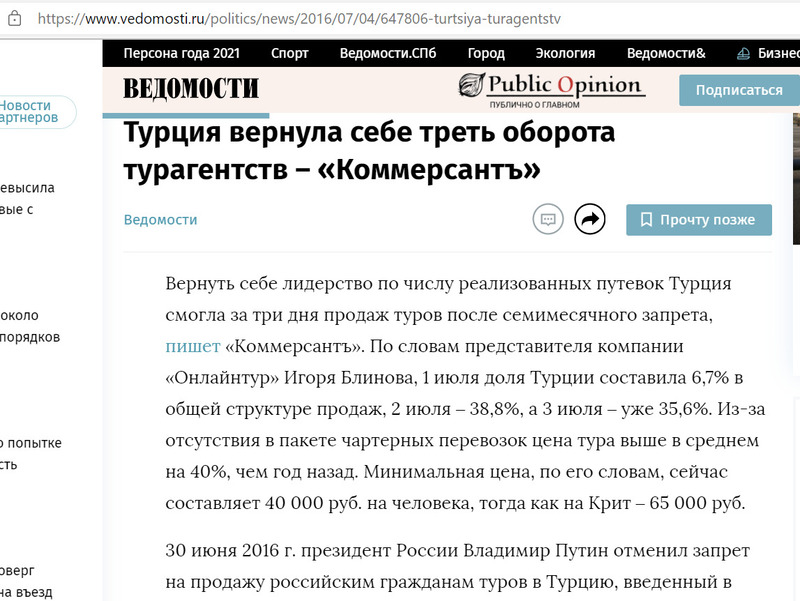Click the Ведомости logo
Screen dimensions: 800x601
[x=191, y=89]
